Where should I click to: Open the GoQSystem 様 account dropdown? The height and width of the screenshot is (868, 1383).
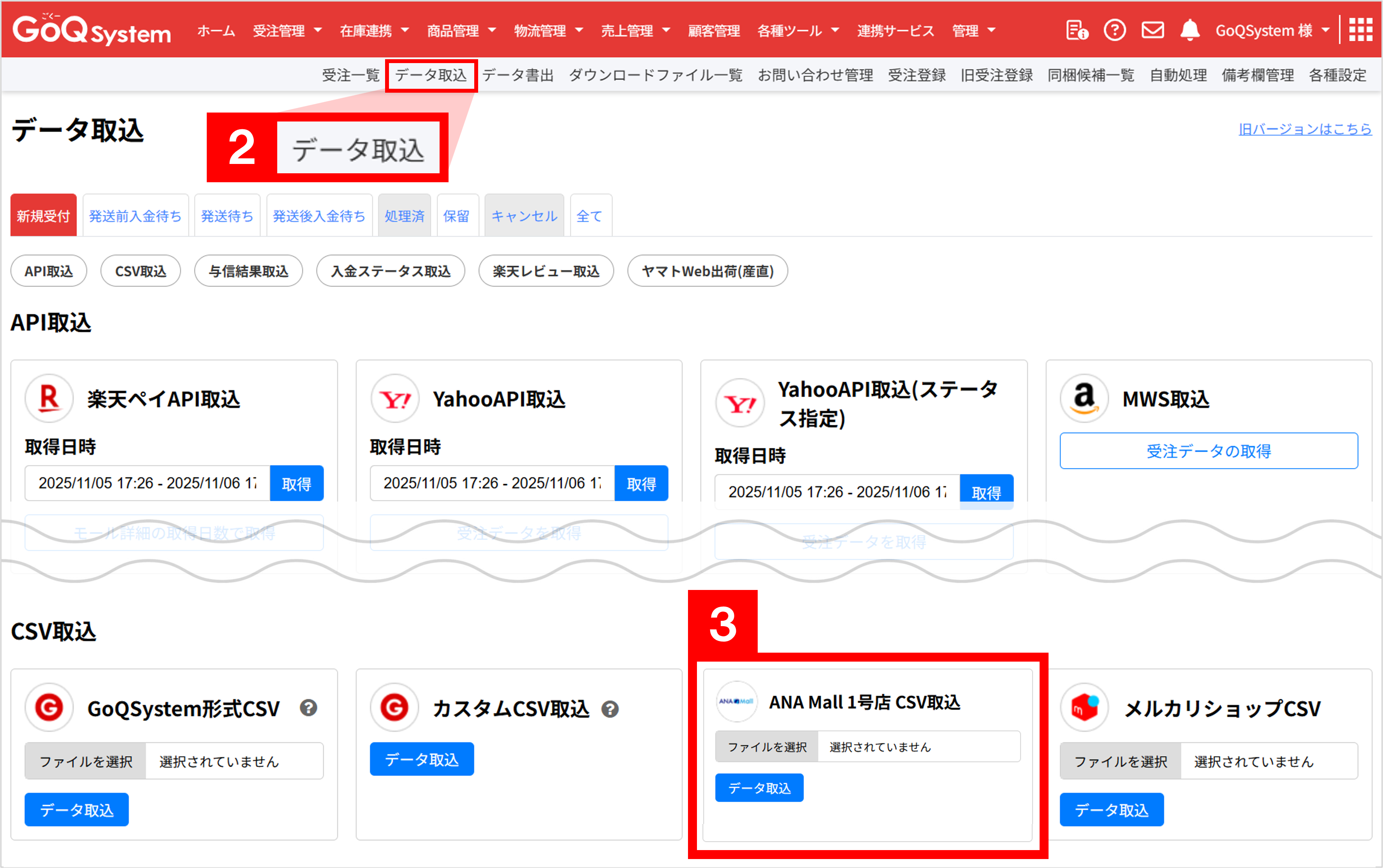[1272, 30]
